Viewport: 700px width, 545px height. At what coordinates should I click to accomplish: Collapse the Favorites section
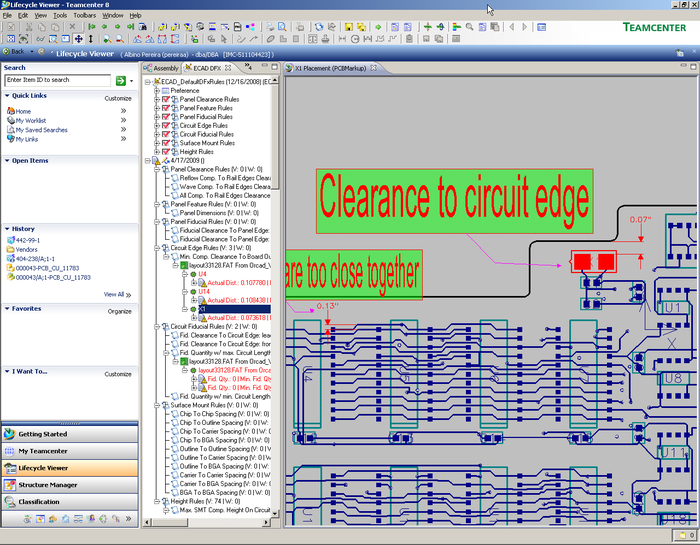(7, 308)
